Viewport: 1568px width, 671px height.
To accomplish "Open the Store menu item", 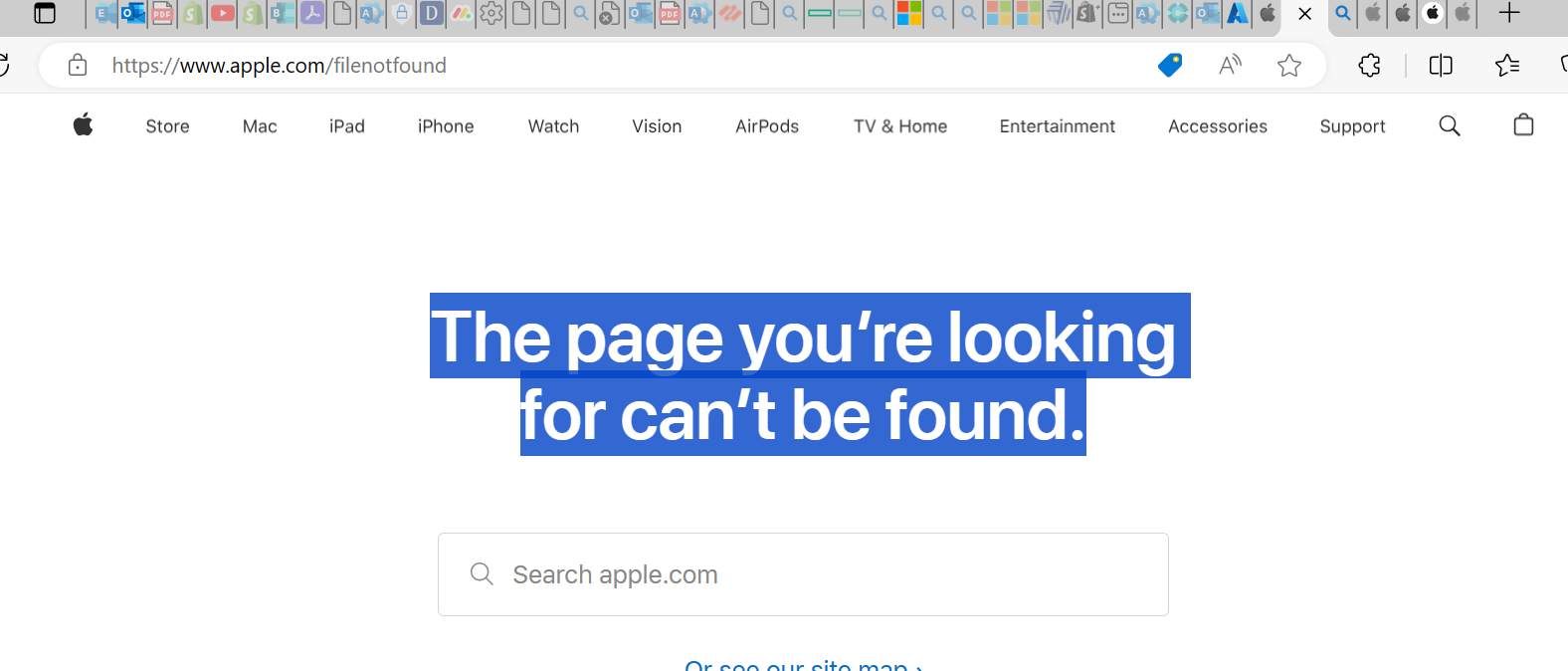I will pyautogui.click(x=167, y=126).
